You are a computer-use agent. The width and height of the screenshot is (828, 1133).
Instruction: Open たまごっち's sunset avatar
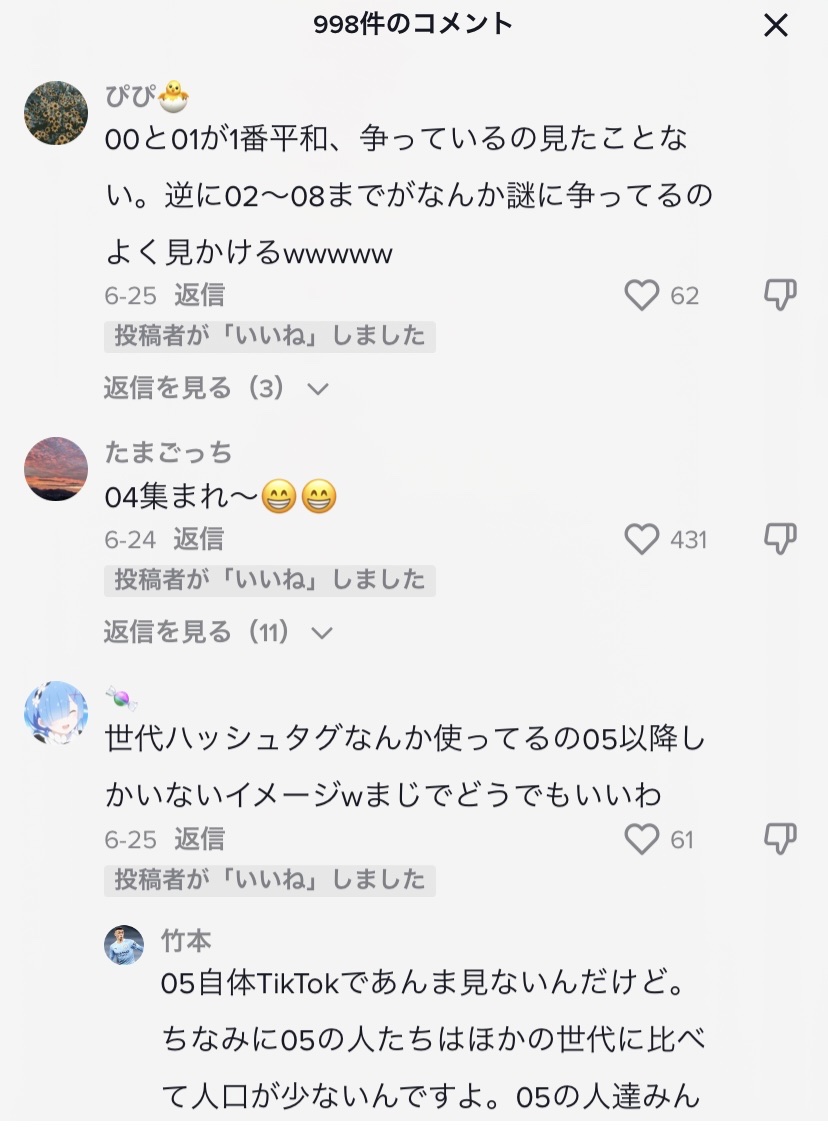(x=56, y=469)
